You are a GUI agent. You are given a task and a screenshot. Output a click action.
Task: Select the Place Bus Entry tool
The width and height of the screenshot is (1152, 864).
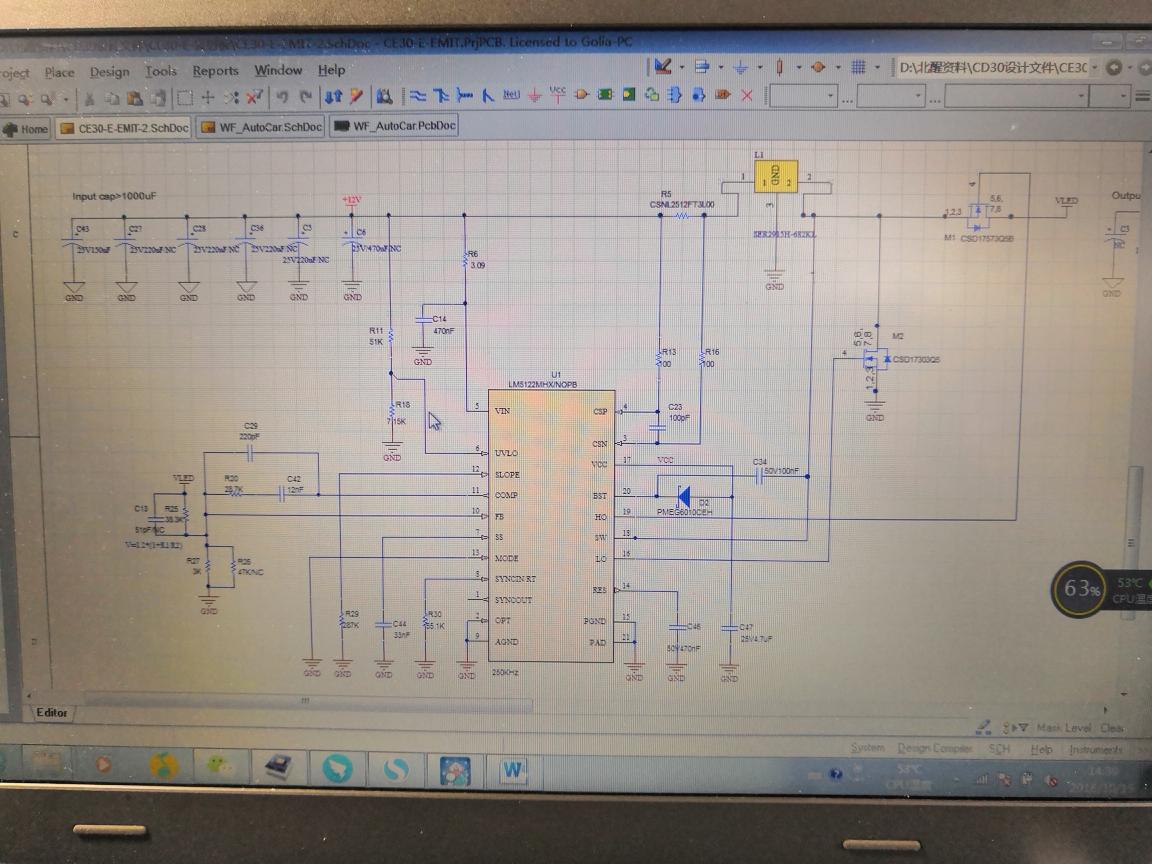488,96
